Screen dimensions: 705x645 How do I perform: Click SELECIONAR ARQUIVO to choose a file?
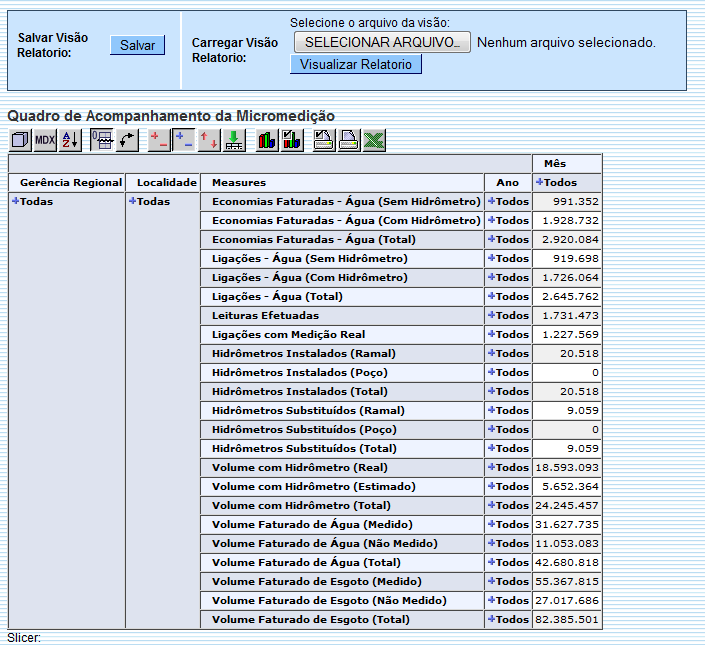tap(382, 42)
